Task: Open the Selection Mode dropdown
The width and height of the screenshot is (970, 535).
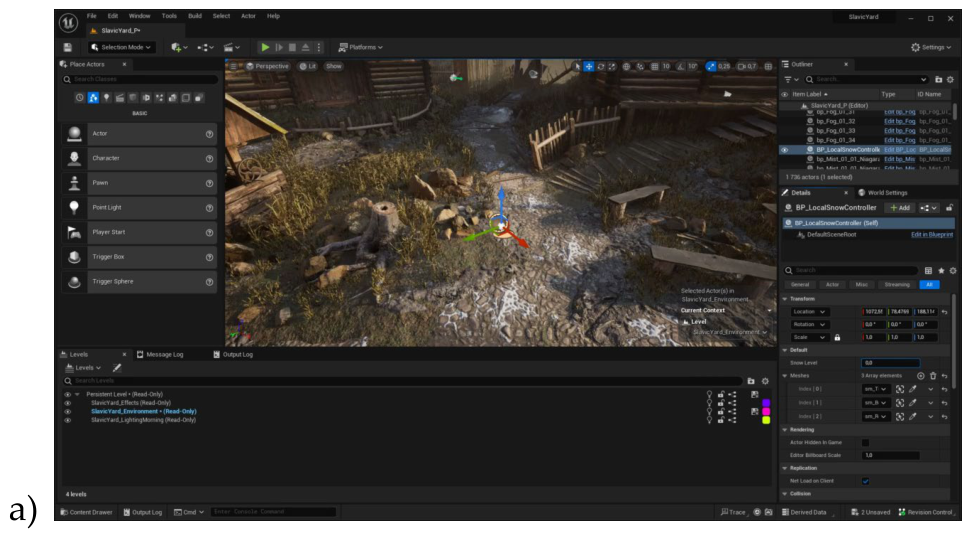Action: (121, 47)
